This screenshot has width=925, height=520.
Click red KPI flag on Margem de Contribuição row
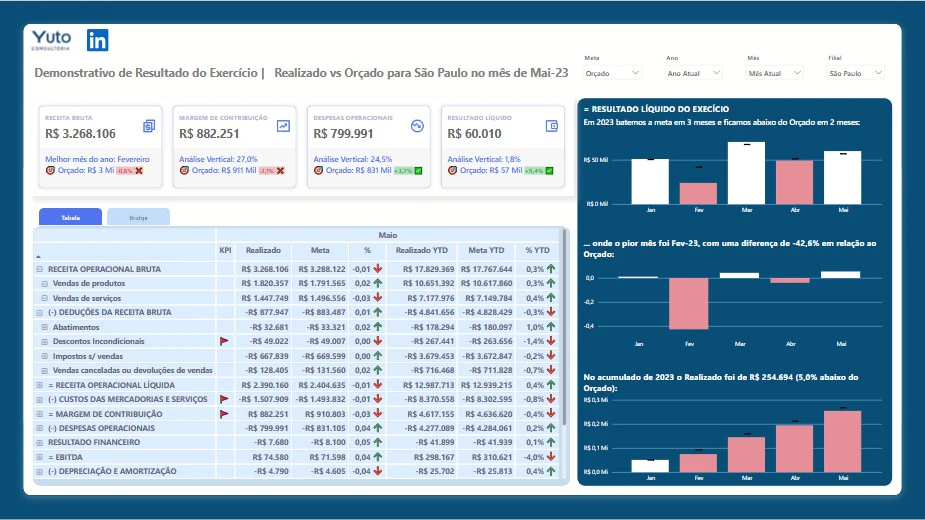224,414
